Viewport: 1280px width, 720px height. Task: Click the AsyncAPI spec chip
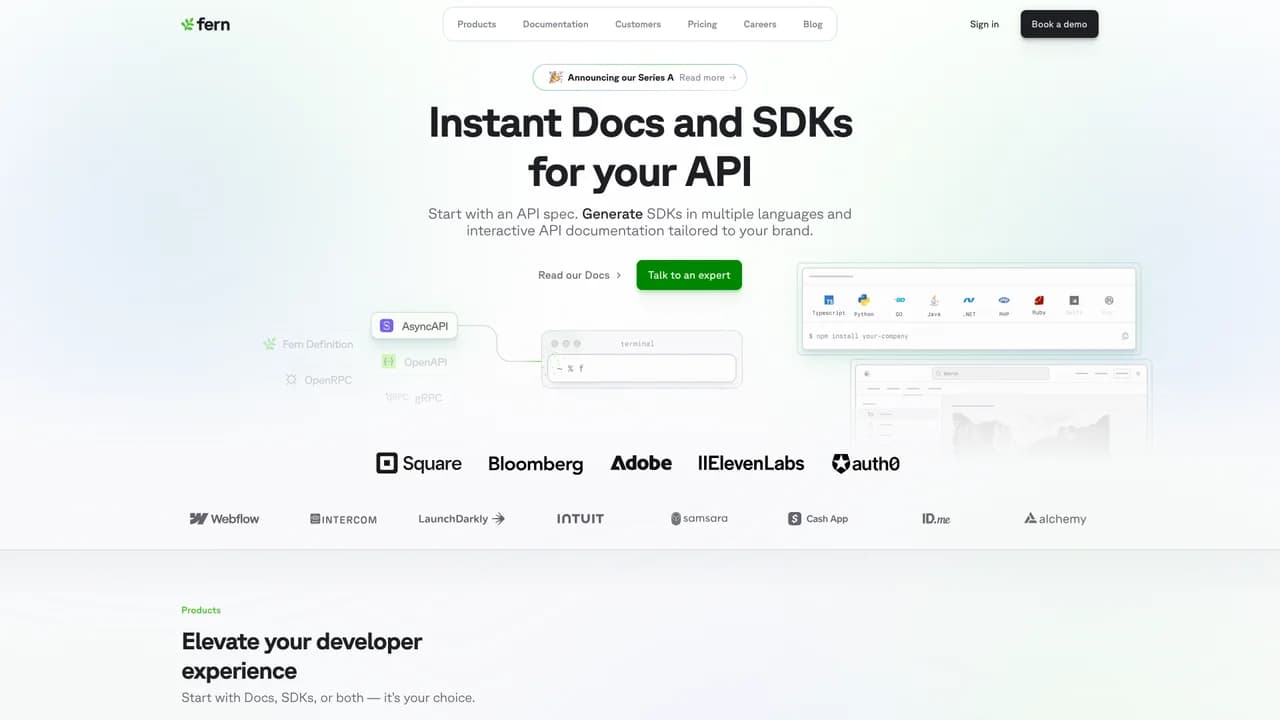414,326
